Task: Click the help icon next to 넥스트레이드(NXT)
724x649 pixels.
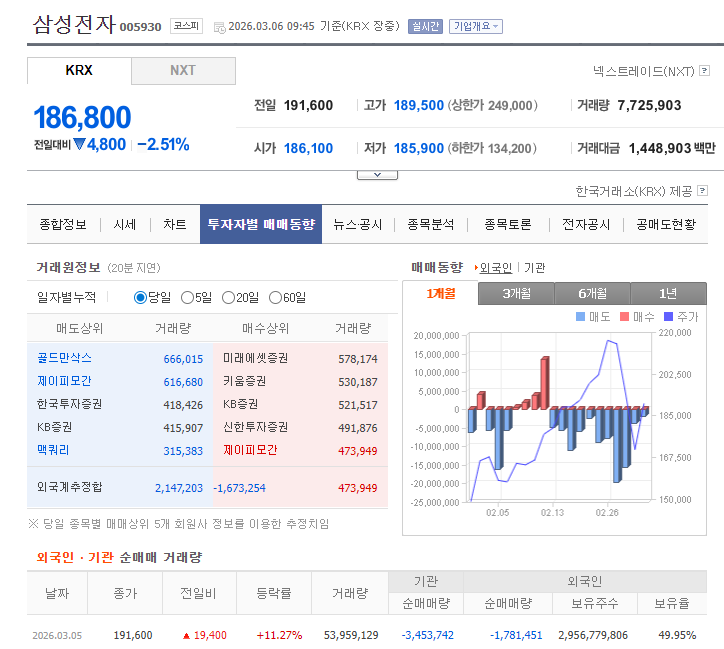Action: pos(702,71)
